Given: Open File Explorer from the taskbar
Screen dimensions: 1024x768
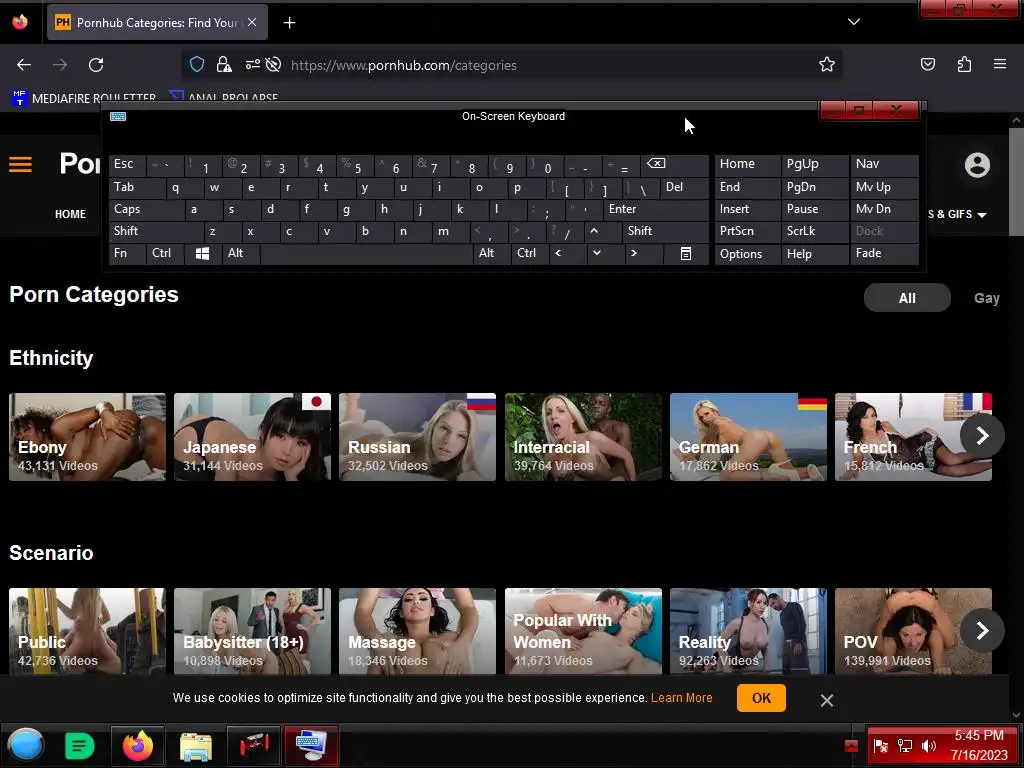Looking at the screenshot, I should (x=195, y=745).
